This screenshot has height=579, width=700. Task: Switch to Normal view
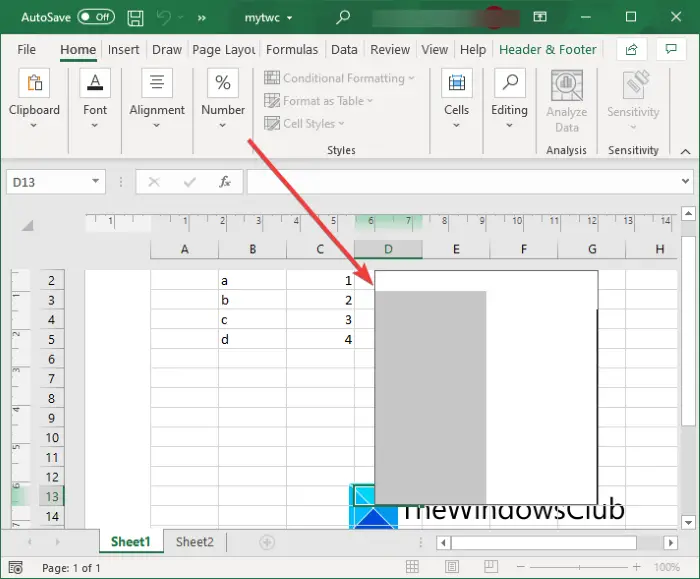click(412, 567)
